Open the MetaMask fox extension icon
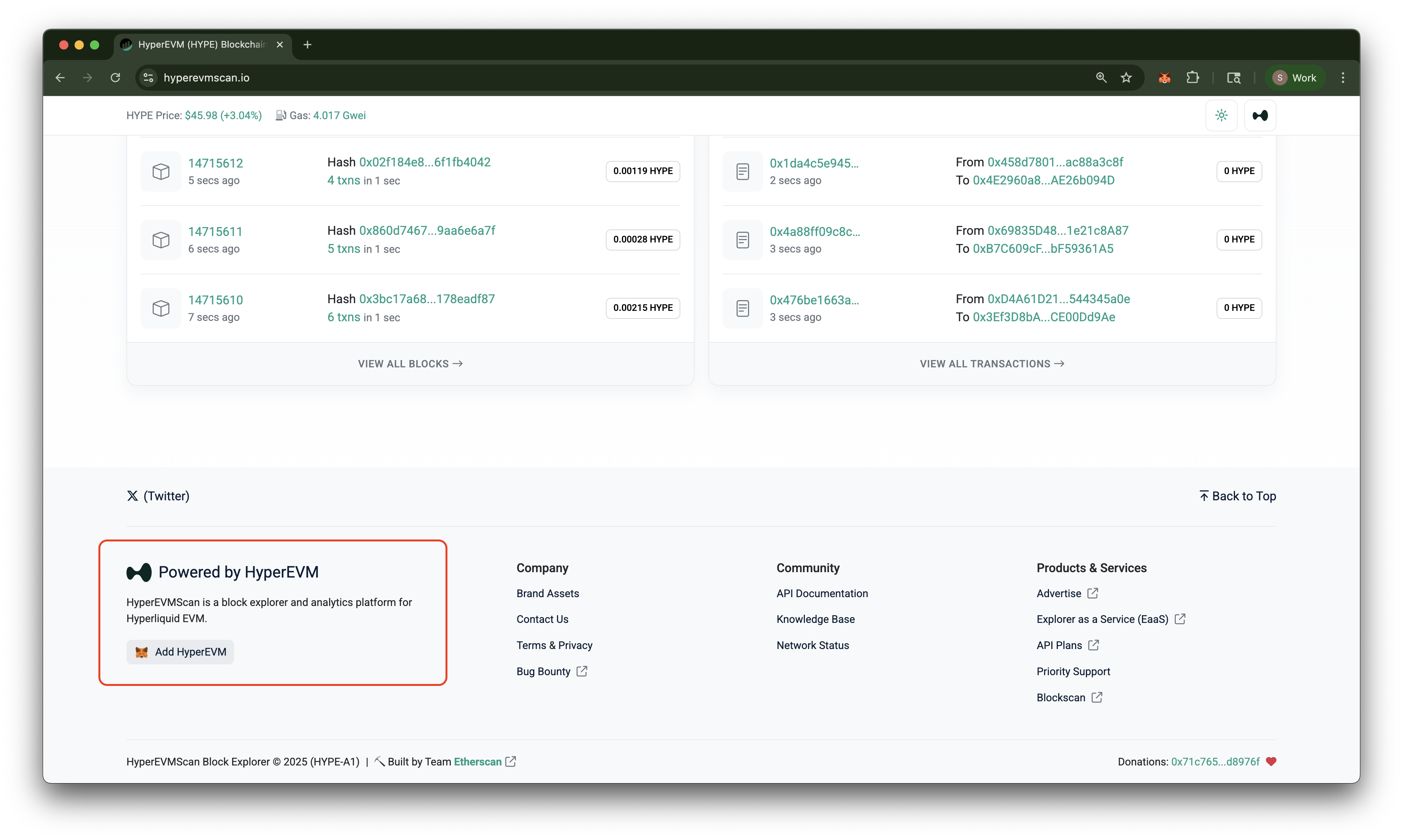 click(x=1164, y=78)
